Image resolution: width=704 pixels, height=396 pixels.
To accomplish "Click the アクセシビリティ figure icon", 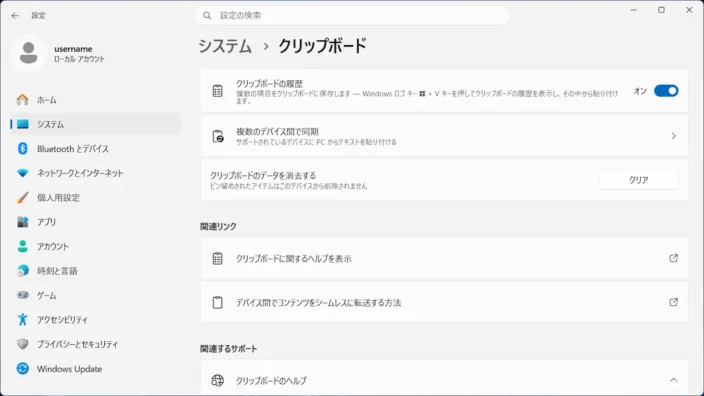I will click(22, 320).
